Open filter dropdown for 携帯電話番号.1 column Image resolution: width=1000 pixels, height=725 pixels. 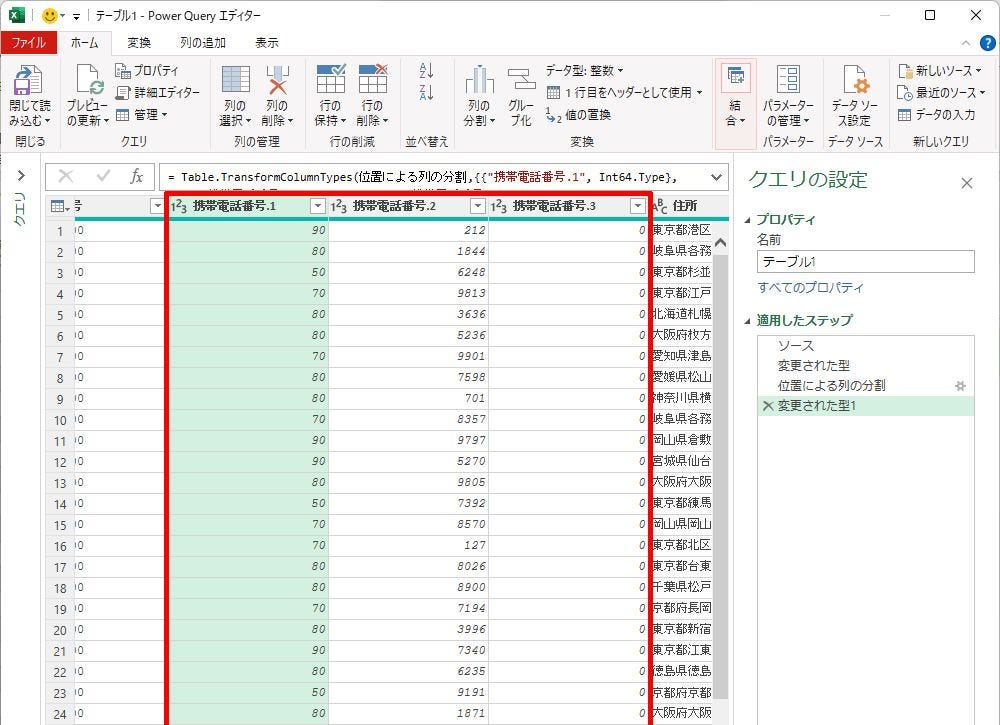pos(318,206)
